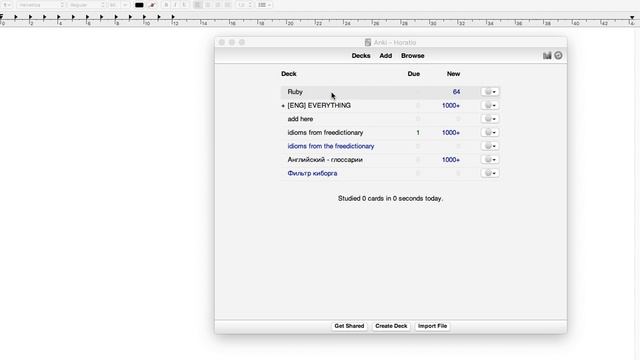Open the Фильтр киборга deck

coord(312,173)
